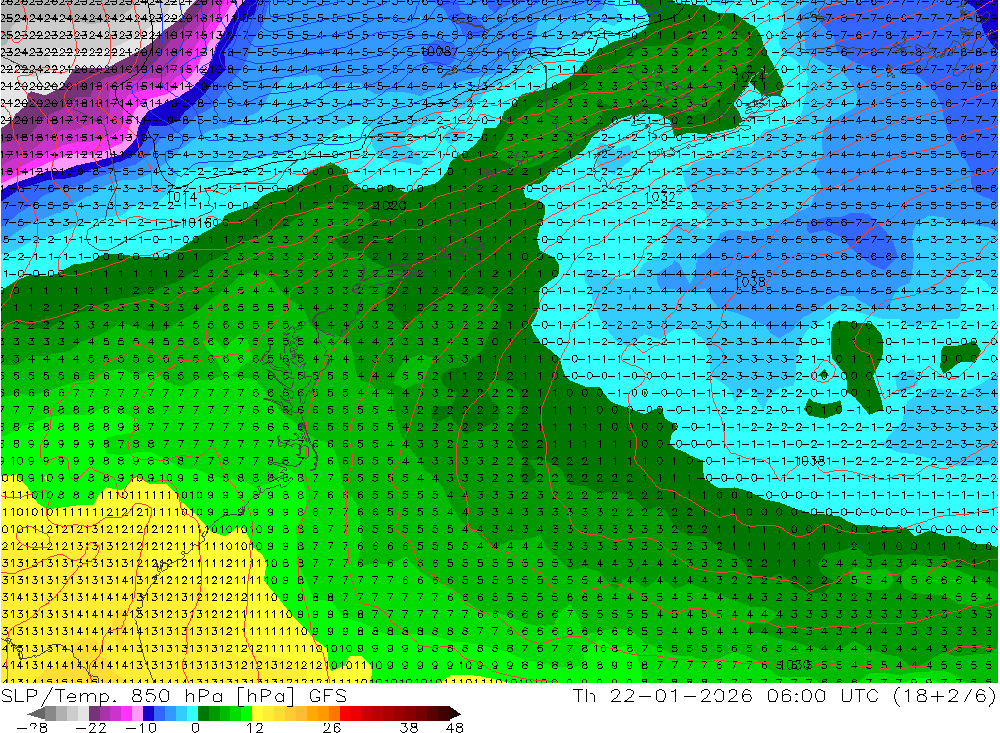Click the dark purple swatch on the legend

click(94, 714)
